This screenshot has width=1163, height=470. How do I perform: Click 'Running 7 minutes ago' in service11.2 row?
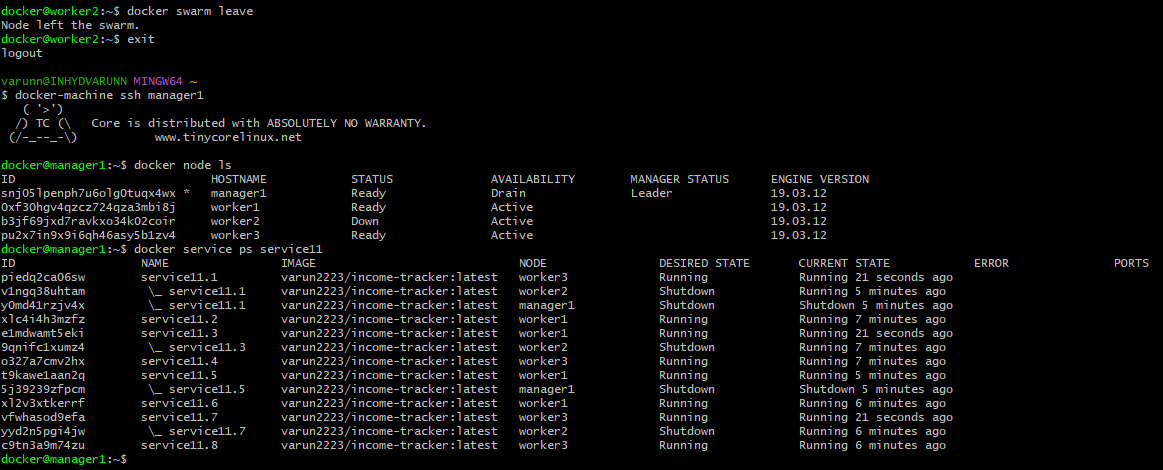tap(872, 320)
